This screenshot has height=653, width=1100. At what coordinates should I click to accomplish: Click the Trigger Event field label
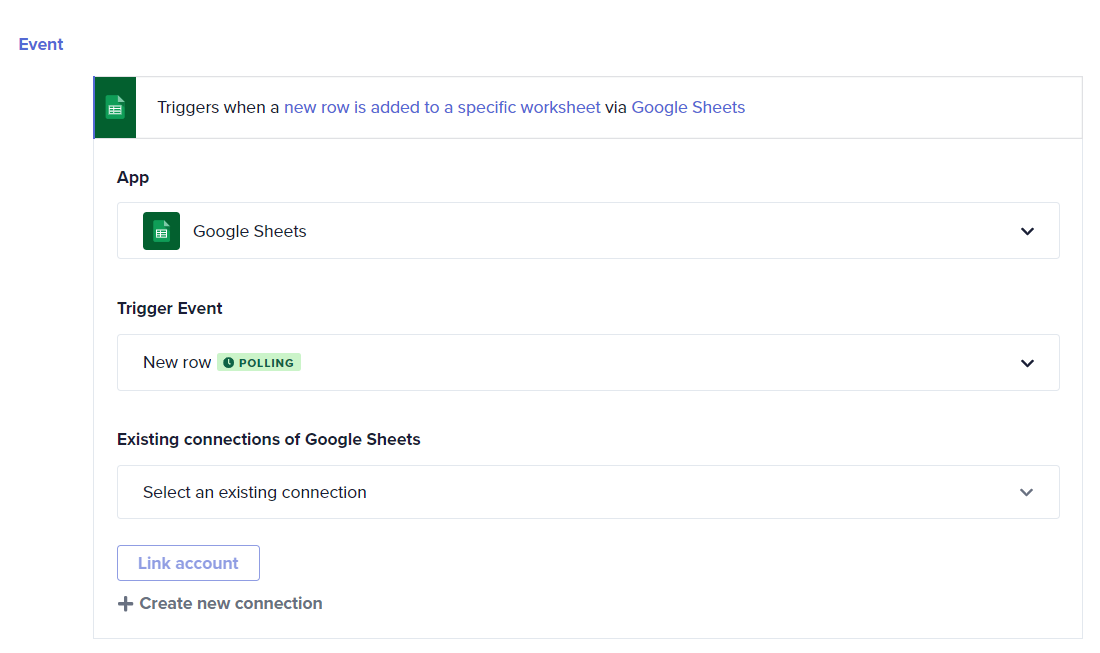170,308
